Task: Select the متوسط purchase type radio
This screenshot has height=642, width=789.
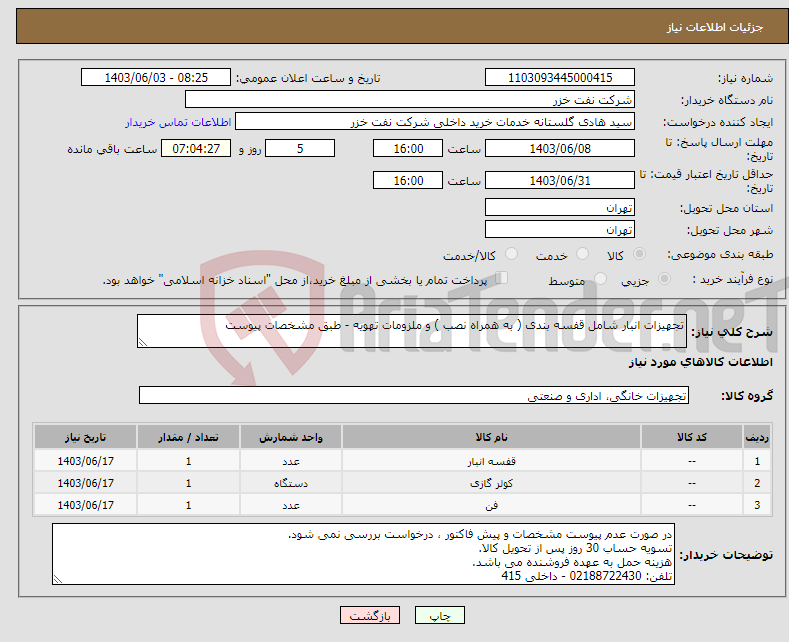Action: [x=600, y=279]
